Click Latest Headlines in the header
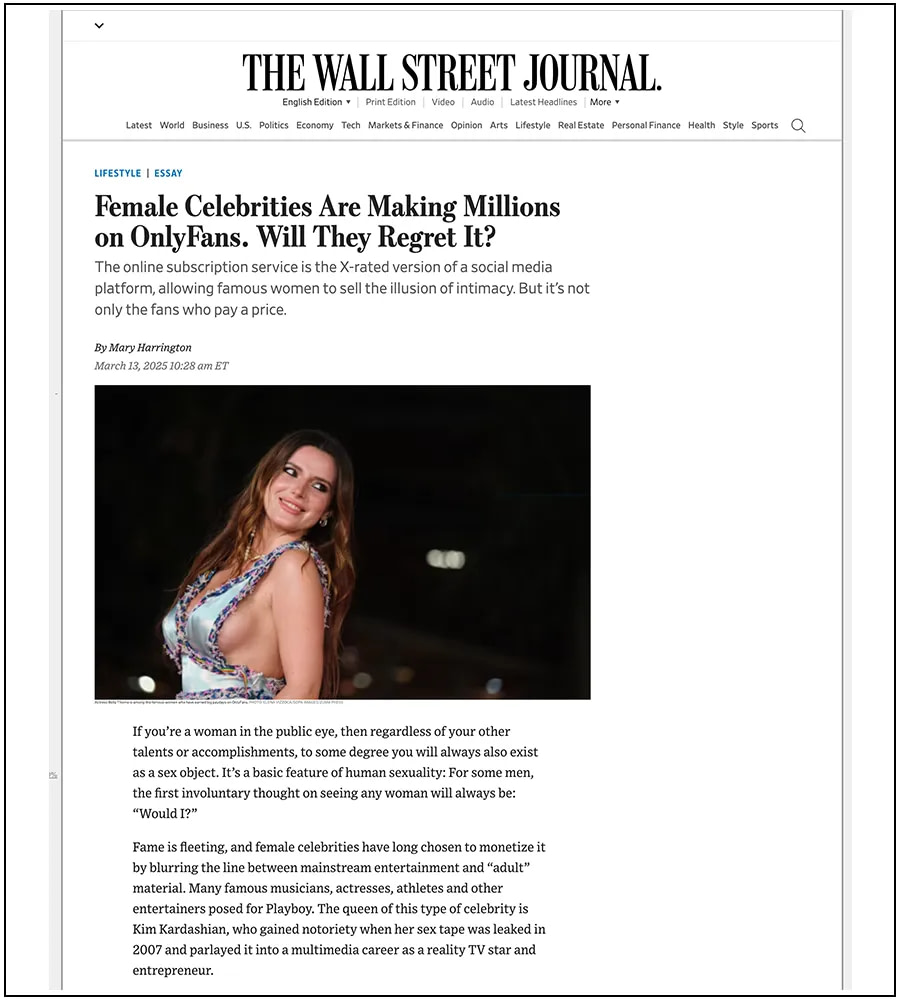This screenshot has height=1000, width=900. [543, 102]
